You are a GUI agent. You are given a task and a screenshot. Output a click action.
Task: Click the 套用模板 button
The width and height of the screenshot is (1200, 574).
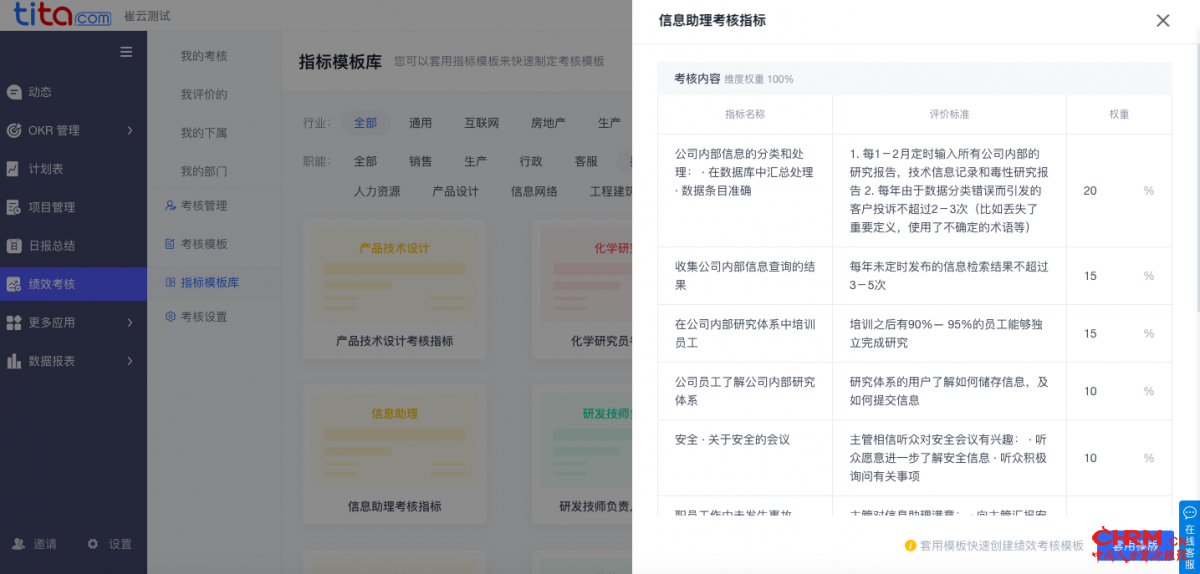pyautogui.click(x=1134, y=546)
